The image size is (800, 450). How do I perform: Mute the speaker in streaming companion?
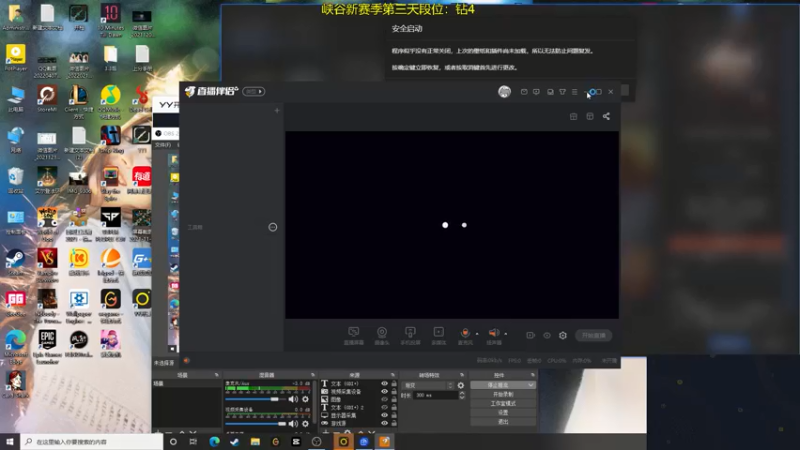click(493, 333)
